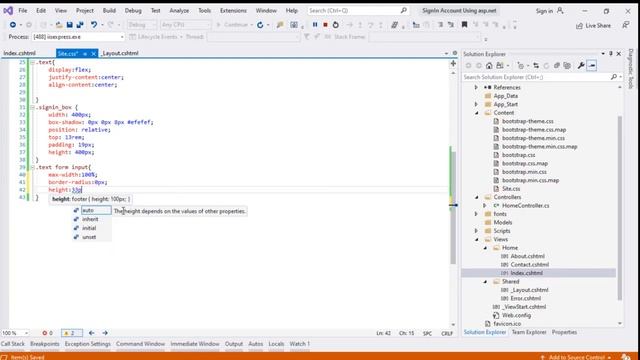640x360 pixels.
Task: Click the Refresh browser icon
Action: (260, 25)
